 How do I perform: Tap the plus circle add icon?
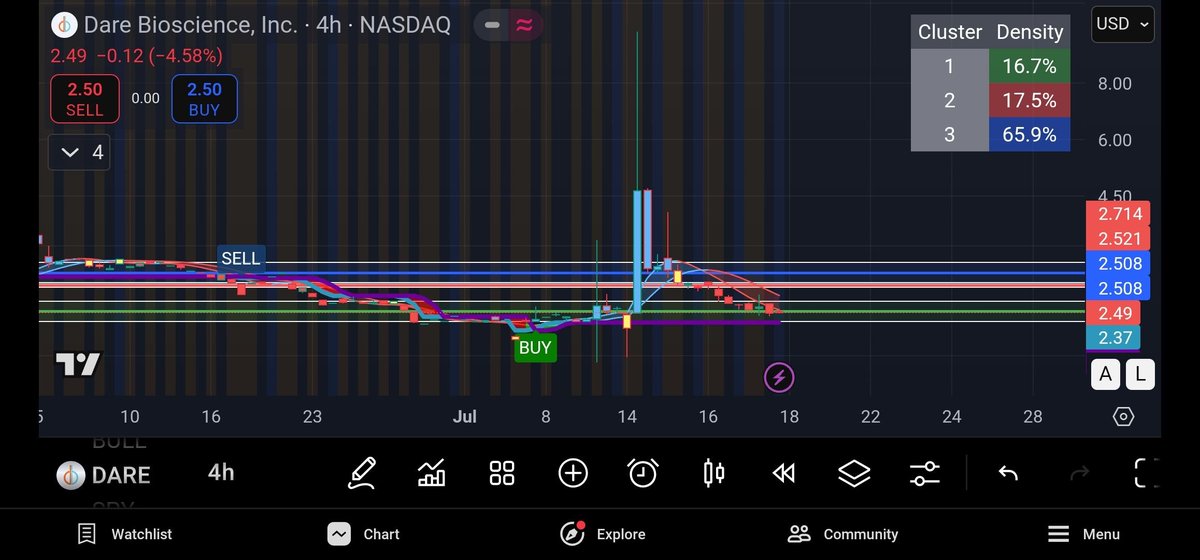pos(573,473)
